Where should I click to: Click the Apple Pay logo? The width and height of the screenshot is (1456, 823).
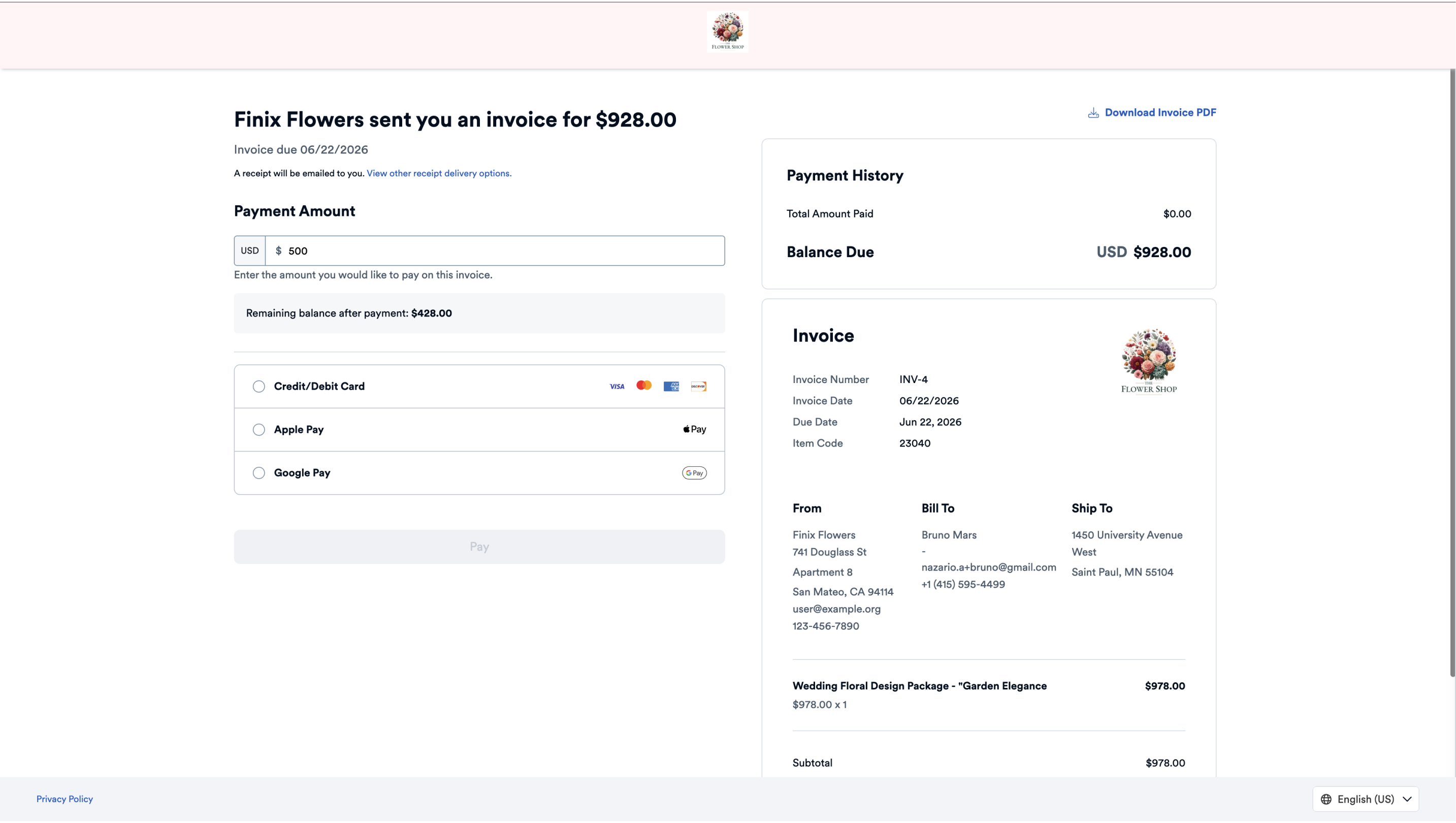[695, 430]
